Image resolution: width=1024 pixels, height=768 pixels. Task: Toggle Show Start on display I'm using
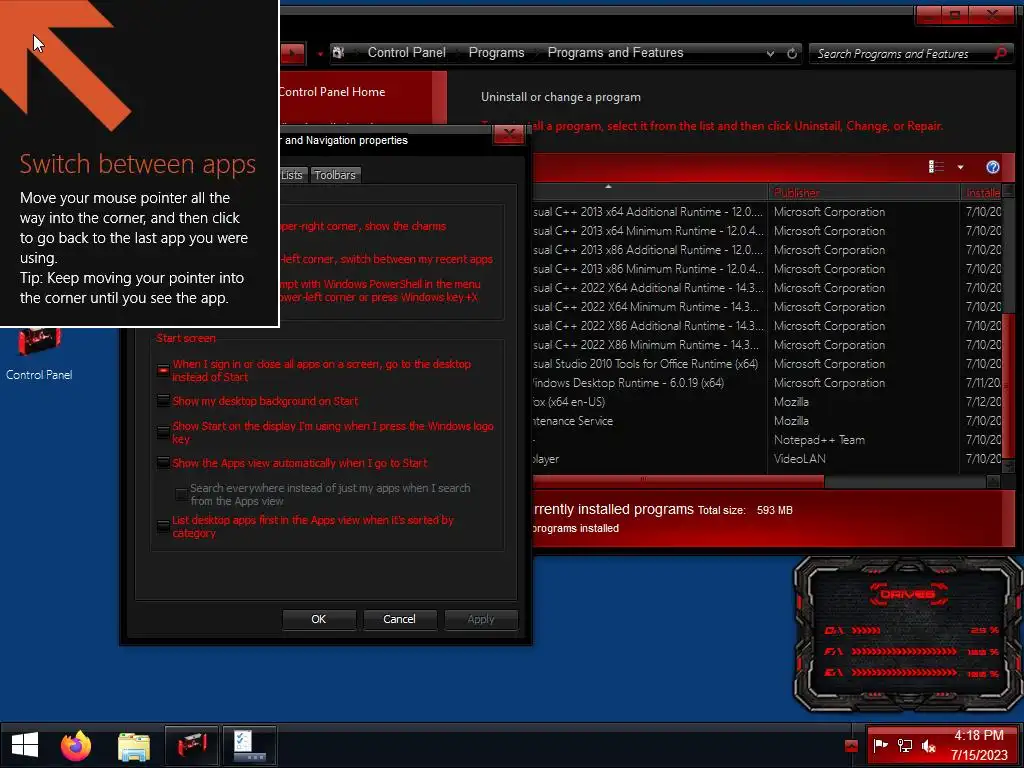[x=163, y=432]
